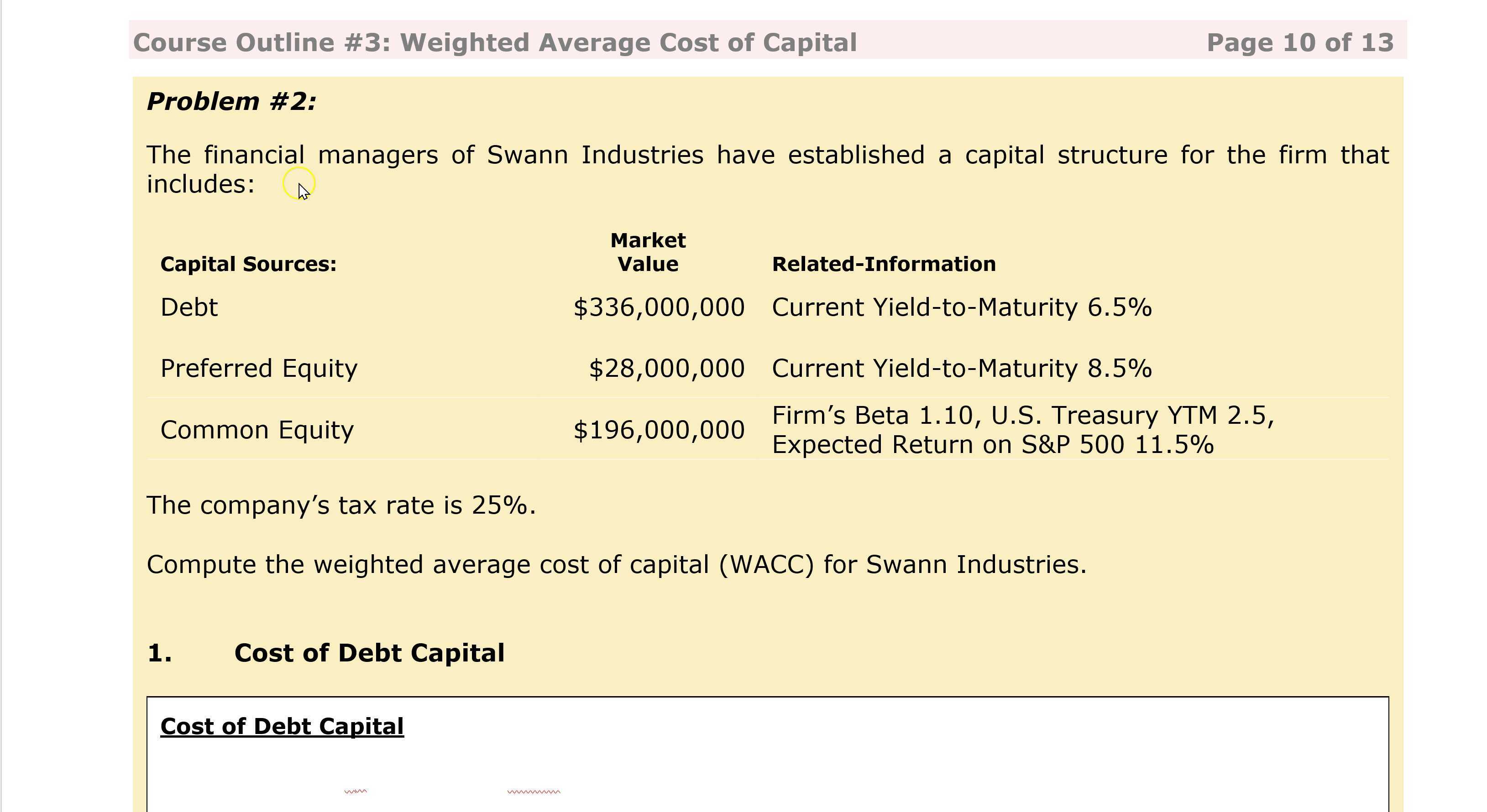
Task: Click the company tax rate 25% sentence
Action: [x=341, y=505]
